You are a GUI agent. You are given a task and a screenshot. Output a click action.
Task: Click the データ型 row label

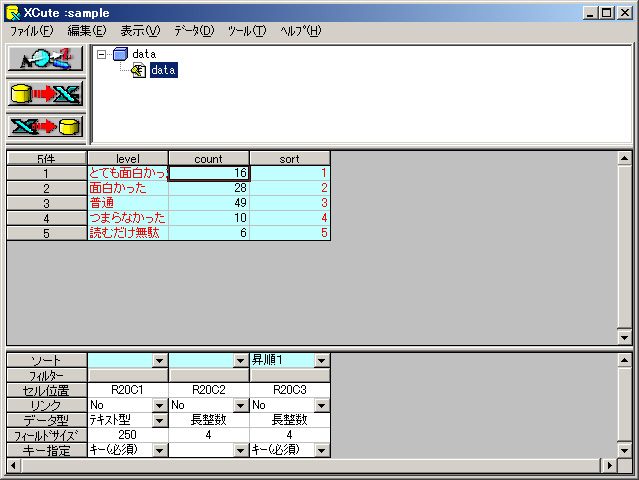(46, 420)
